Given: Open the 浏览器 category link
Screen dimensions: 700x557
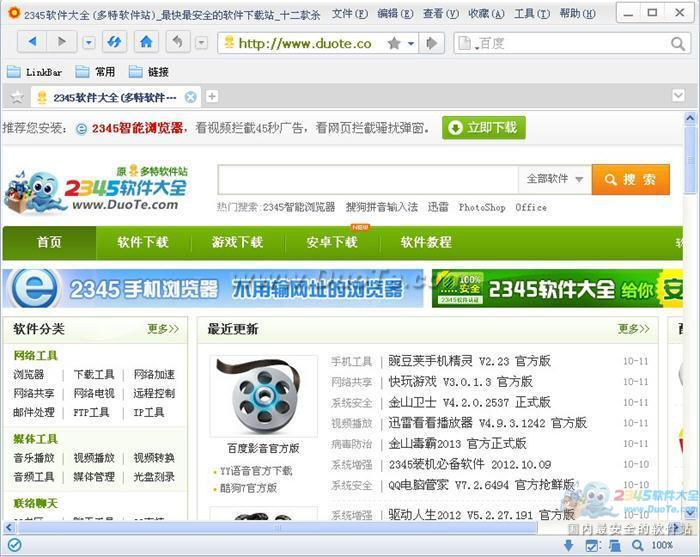Looking at the screenshot, I should tap(29, 374).
